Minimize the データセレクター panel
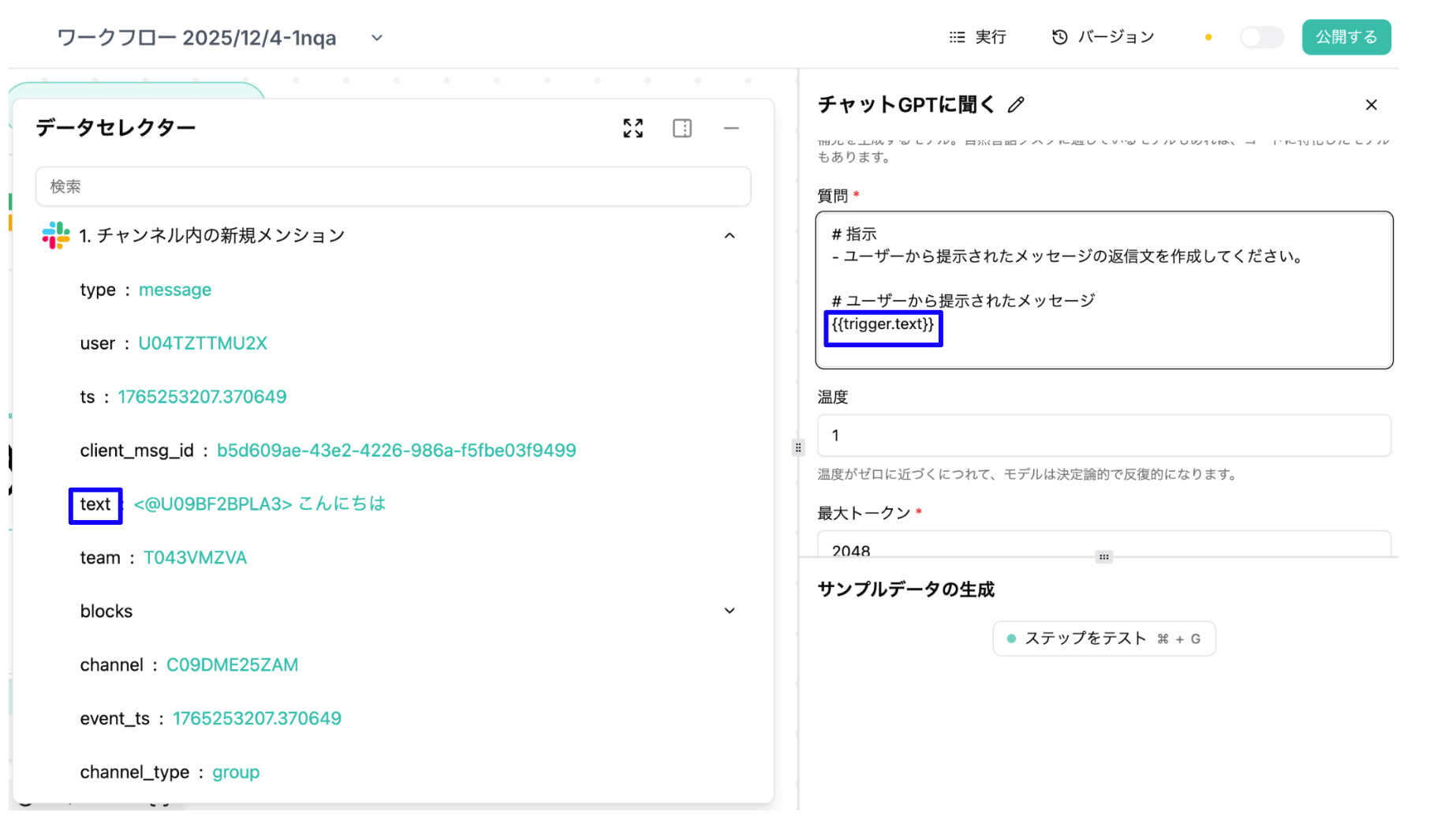 (x=731, y=128)
